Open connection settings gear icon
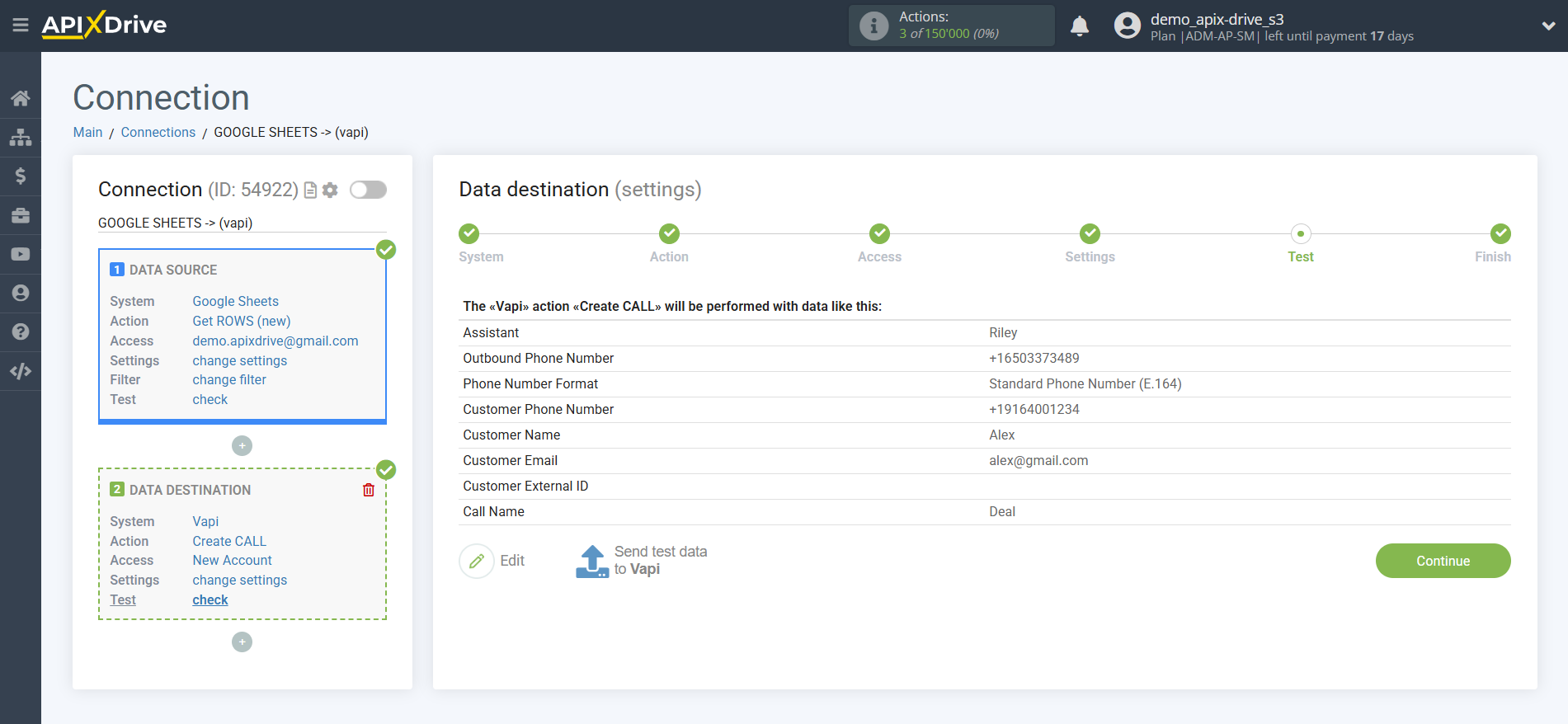Image resolution: width=1568 pixels, height=724 pixels. (330, 190)
